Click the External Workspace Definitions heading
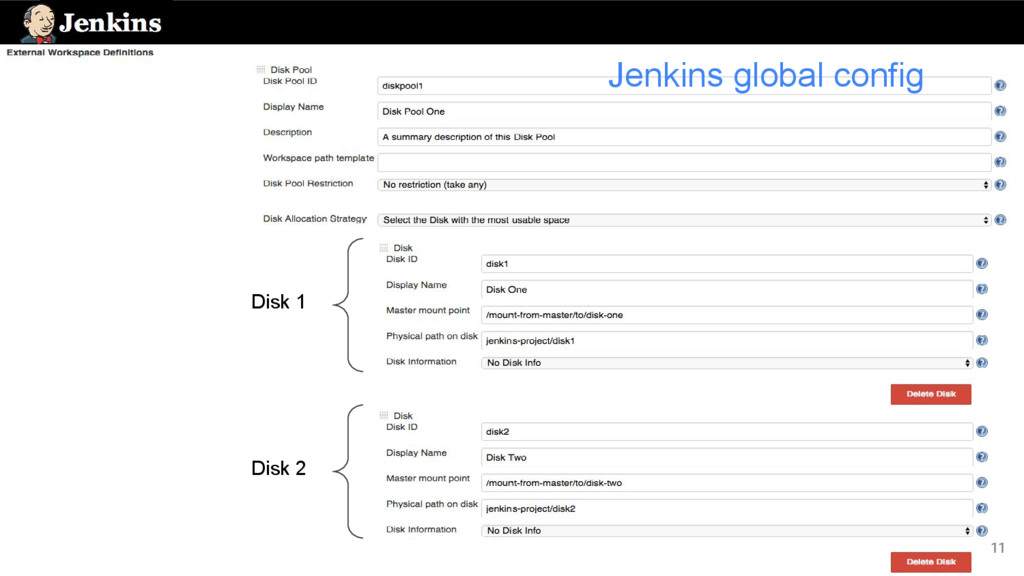1024x576 pixels. point(80,52)
